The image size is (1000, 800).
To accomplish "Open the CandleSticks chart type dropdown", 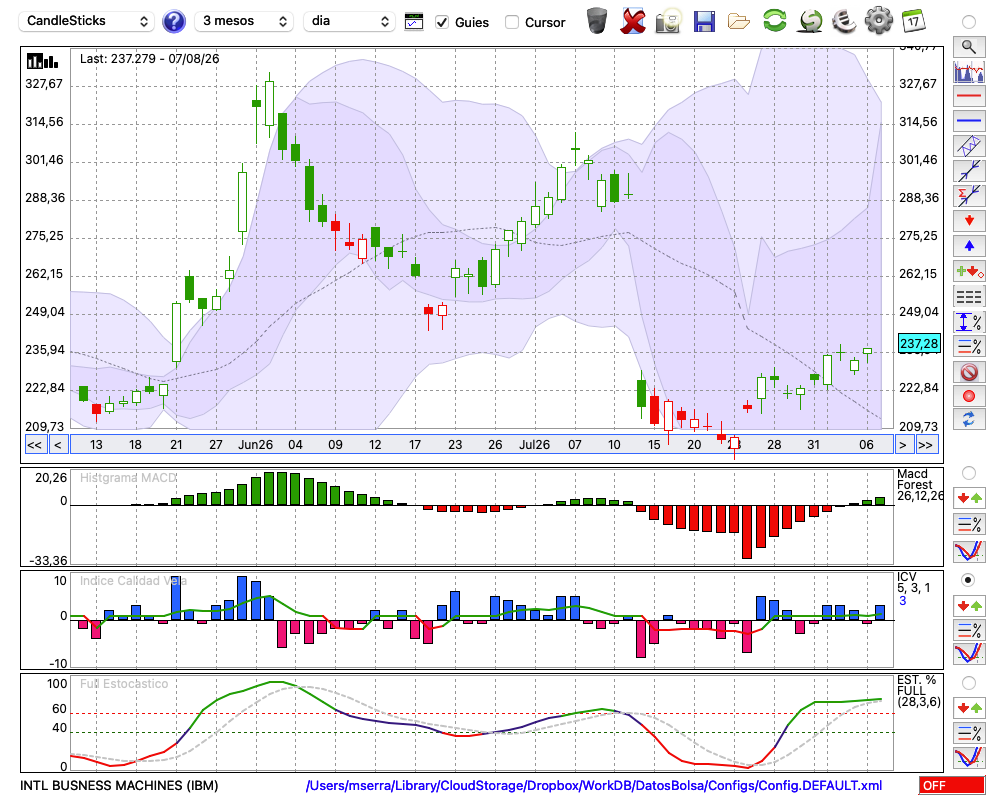I will point(87,21).
